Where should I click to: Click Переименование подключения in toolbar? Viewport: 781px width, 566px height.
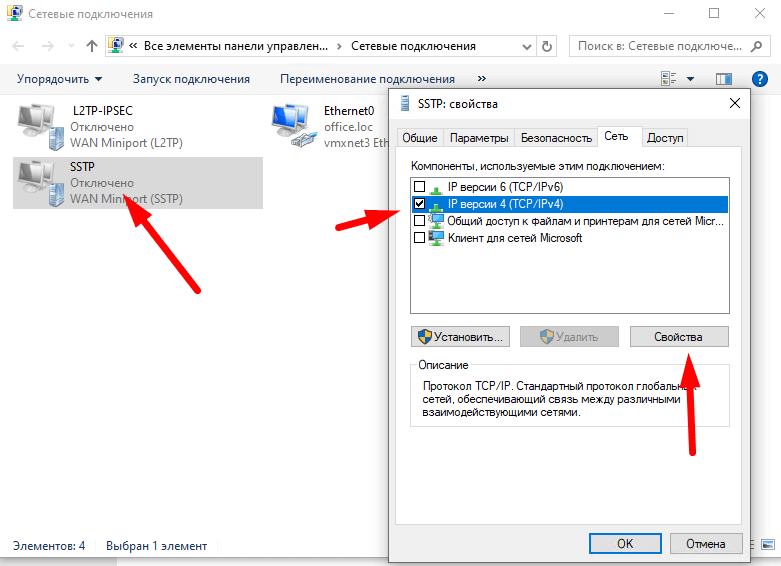[x=368, y=79]
